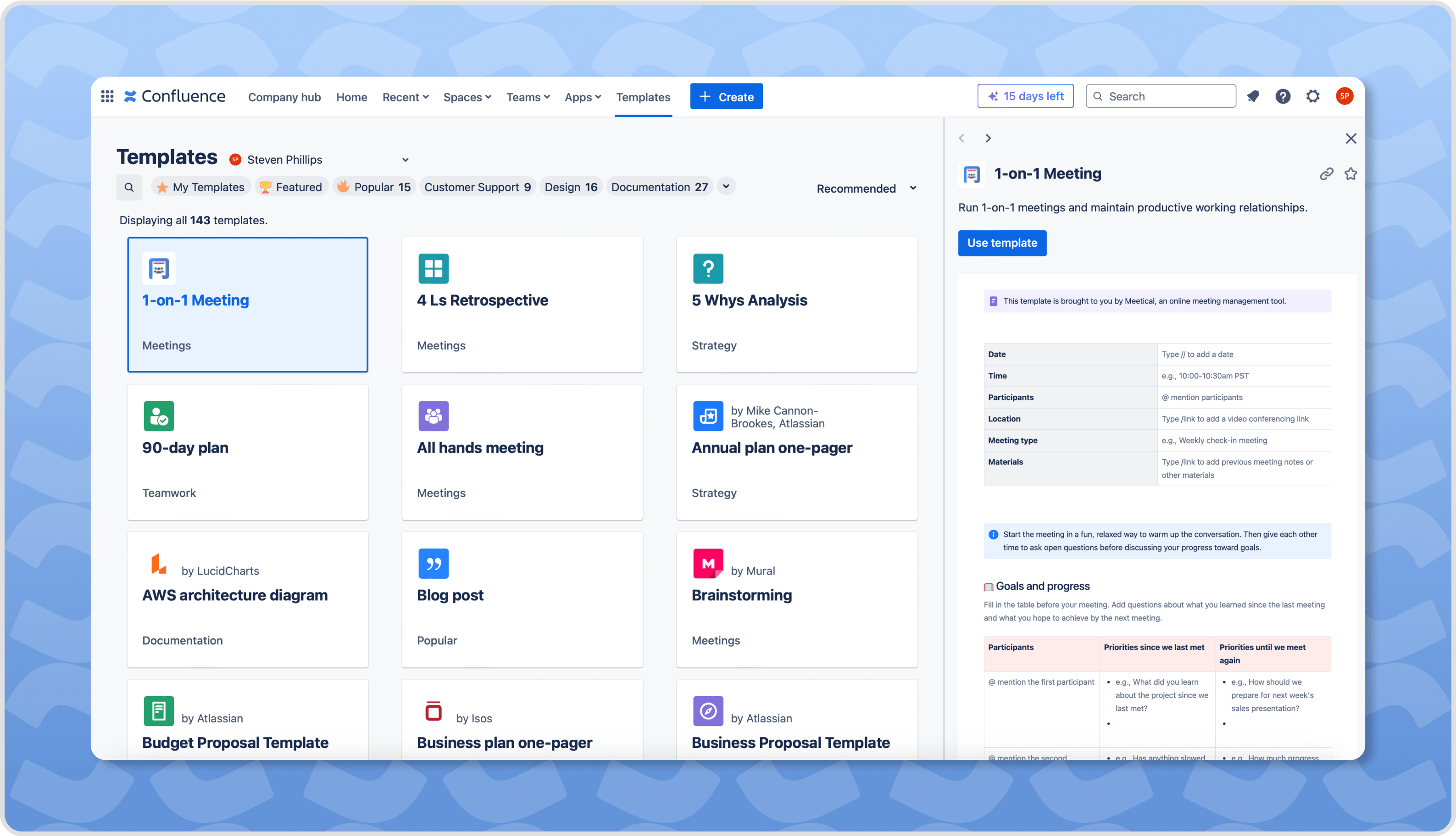This screenshot has width=1456, height=836.
Task: Click the 5 Whys Analysis template icon
Action: tap(708, 268)
